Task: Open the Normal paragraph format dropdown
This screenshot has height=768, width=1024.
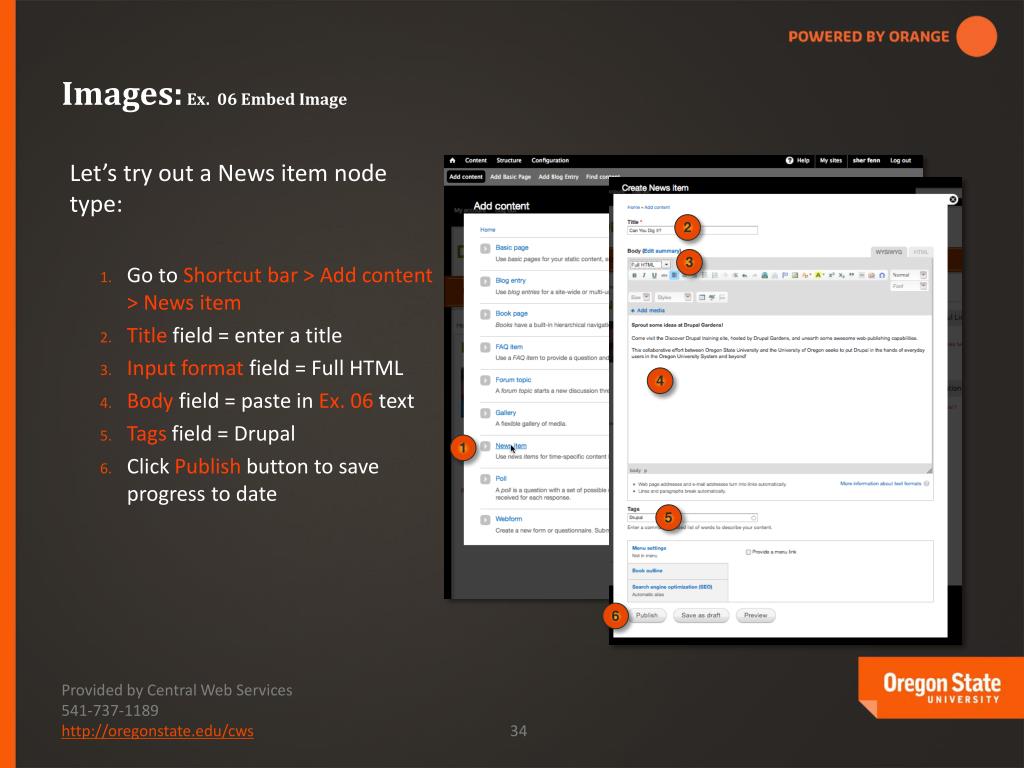Action: pyautogui.click(x=909, y=275)
